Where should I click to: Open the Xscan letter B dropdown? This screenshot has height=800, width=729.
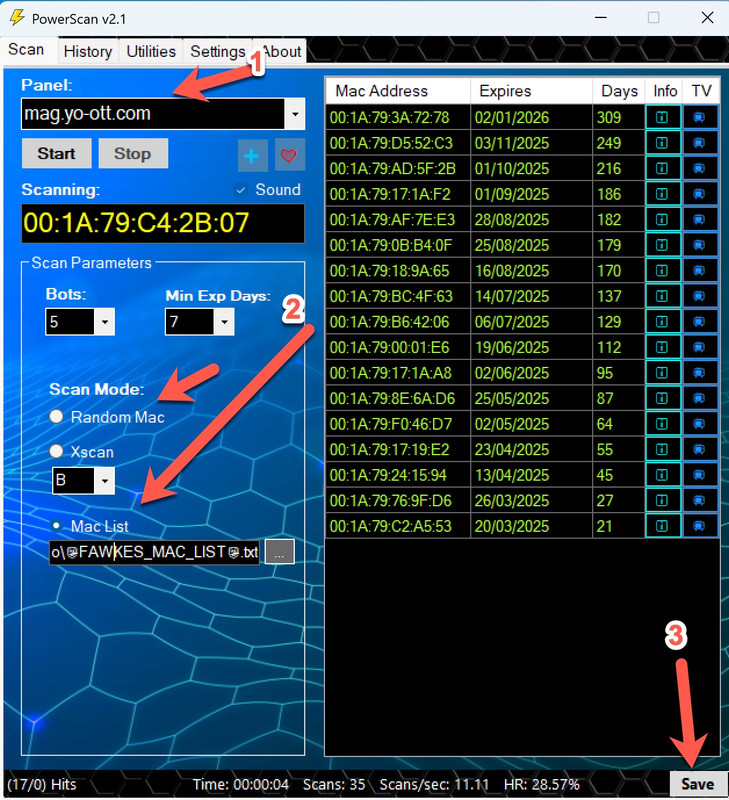(x=105, y=481)
